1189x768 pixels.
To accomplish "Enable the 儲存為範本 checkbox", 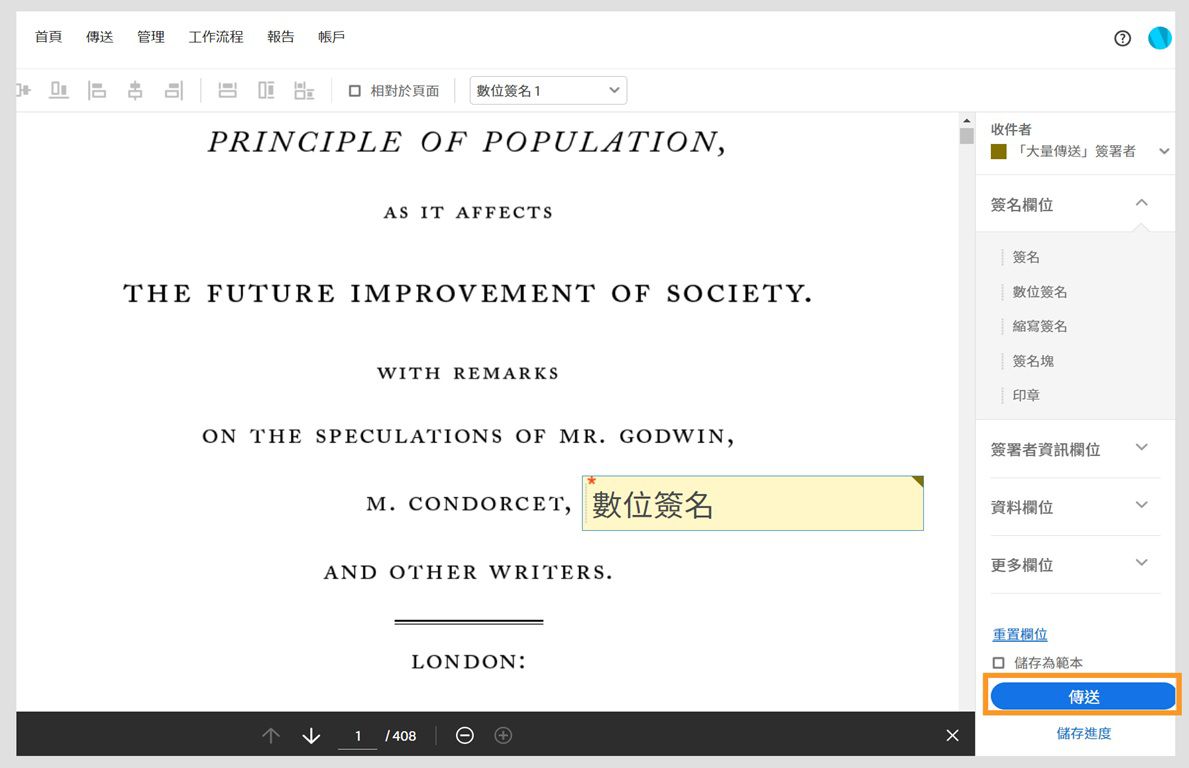I will (998, 663).
